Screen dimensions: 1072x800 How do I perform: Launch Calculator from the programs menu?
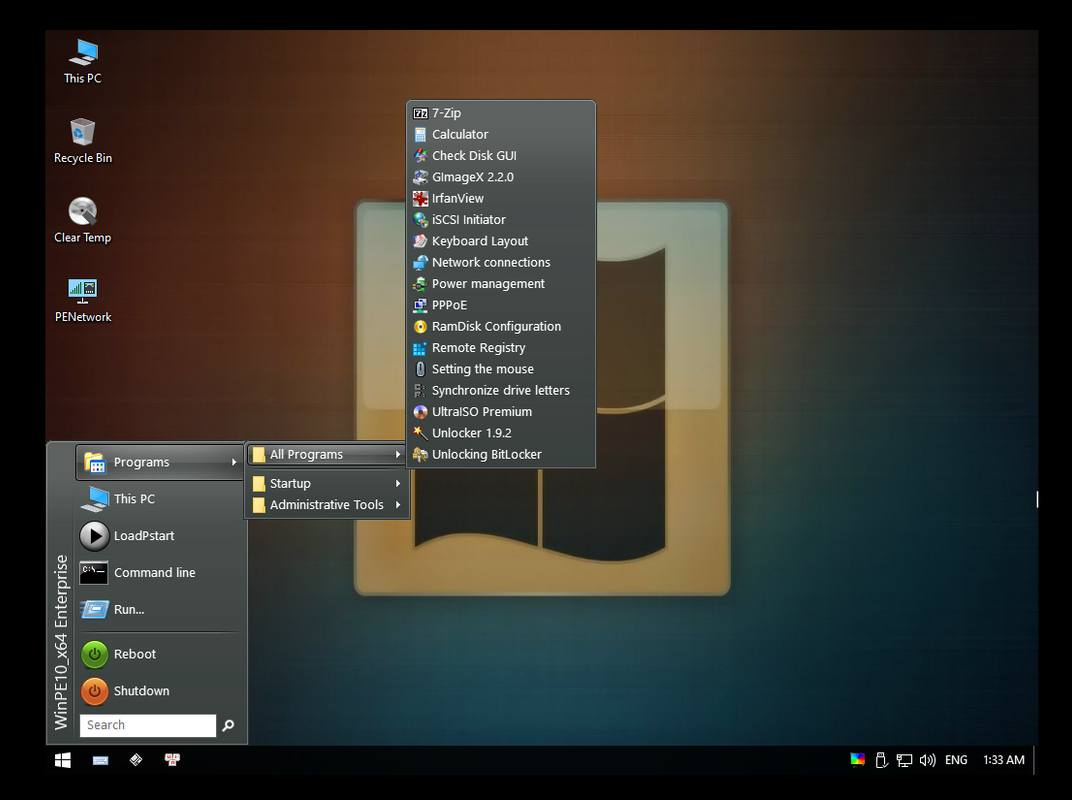point(500,135)
